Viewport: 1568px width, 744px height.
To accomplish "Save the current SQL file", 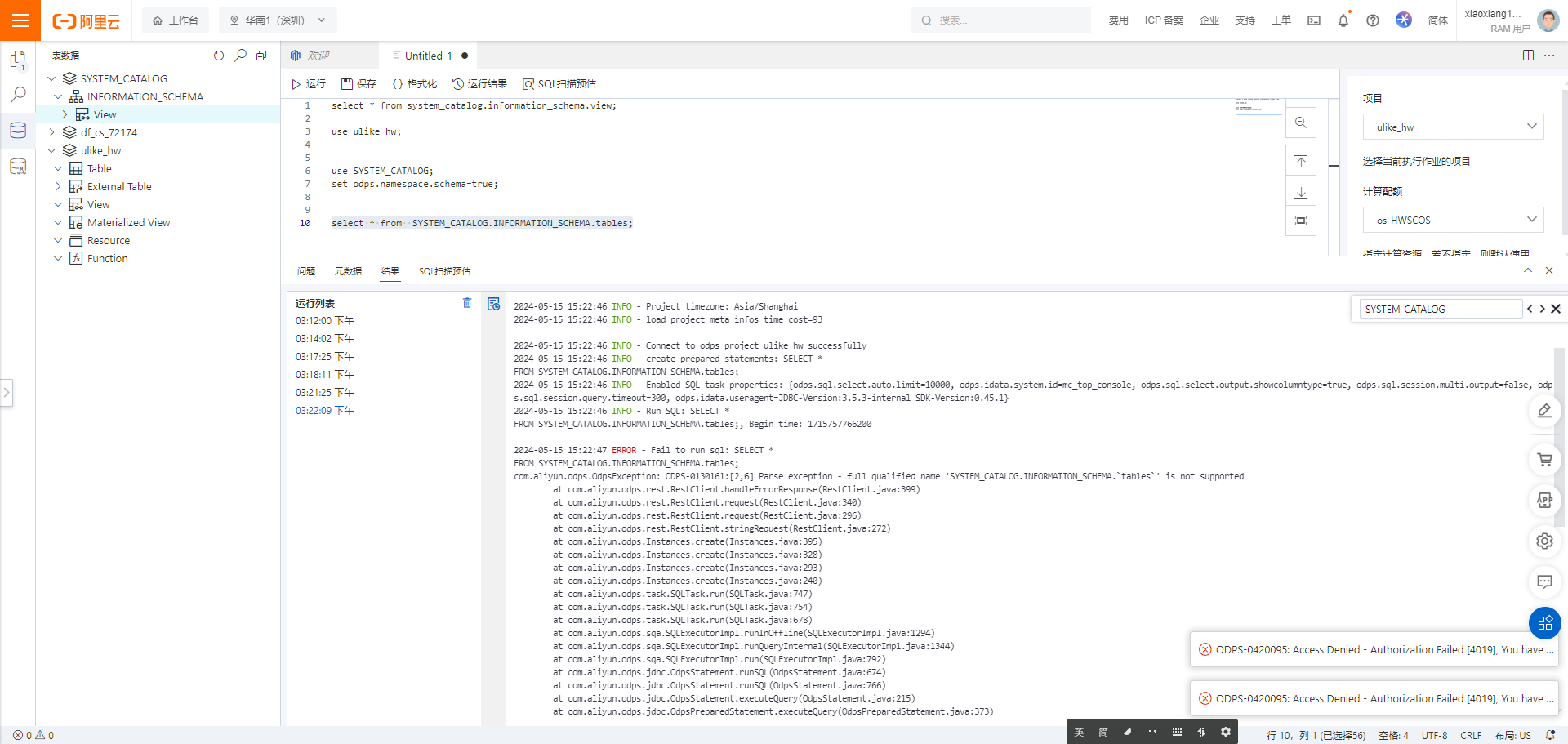I will click(x=359, y=84).
